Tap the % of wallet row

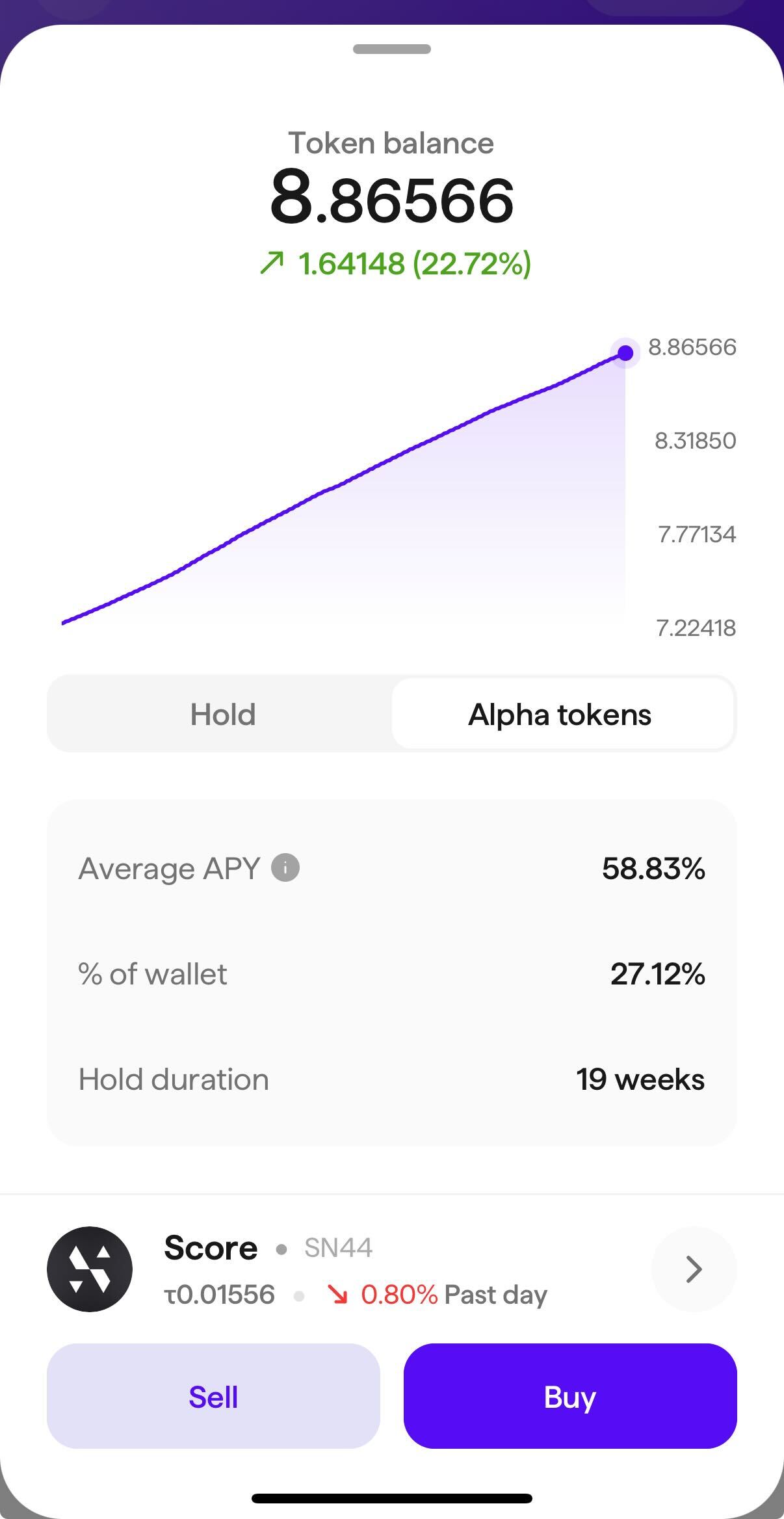[x=391, y=974]
